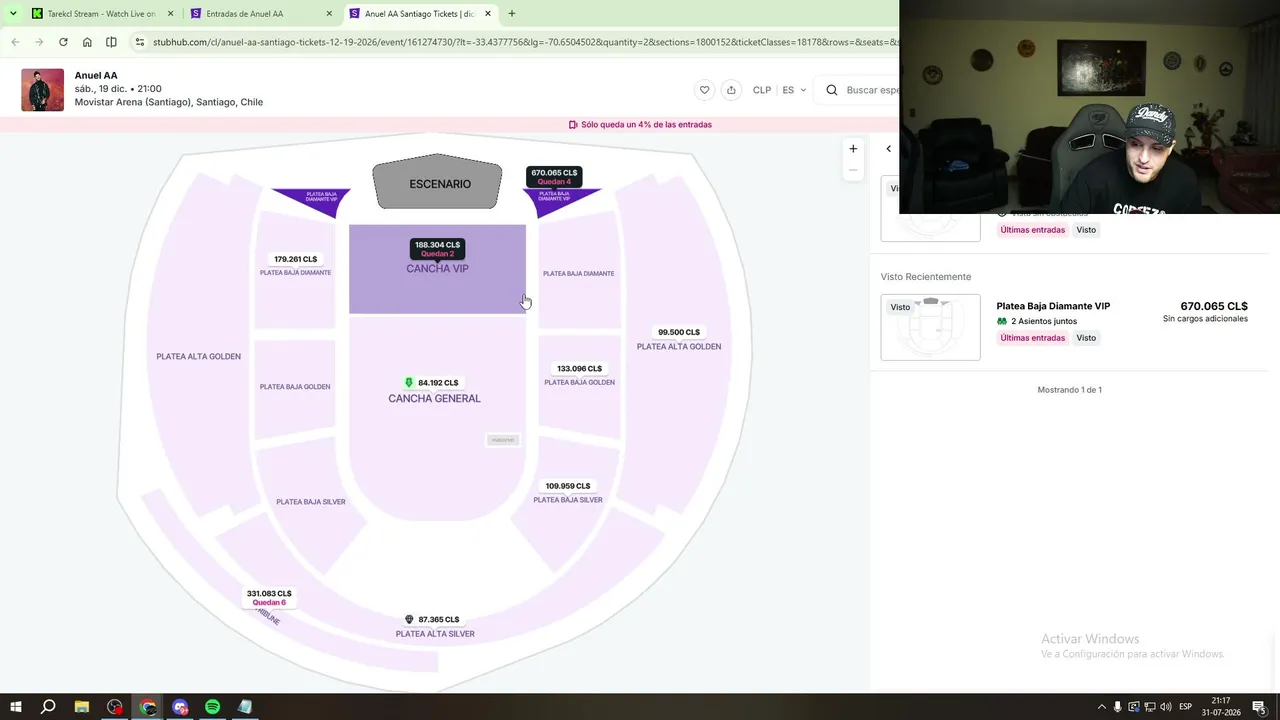1280x720 pixels.
Task: Click the Sólo queda un 4% banner
Action: coord(640,125)
